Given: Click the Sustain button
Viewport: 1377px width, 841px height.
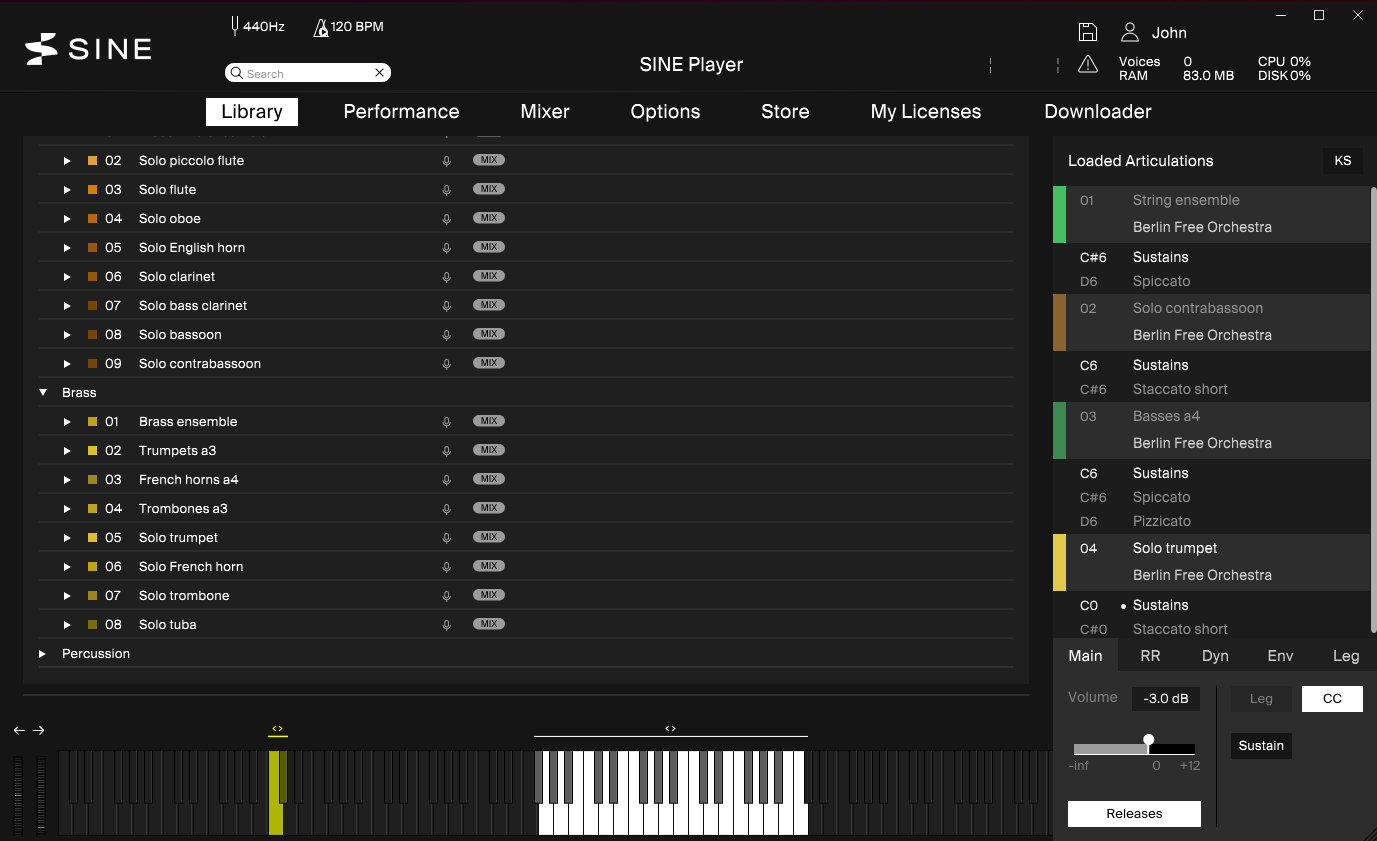Looking at the screenshot, I should point(1261,746).
